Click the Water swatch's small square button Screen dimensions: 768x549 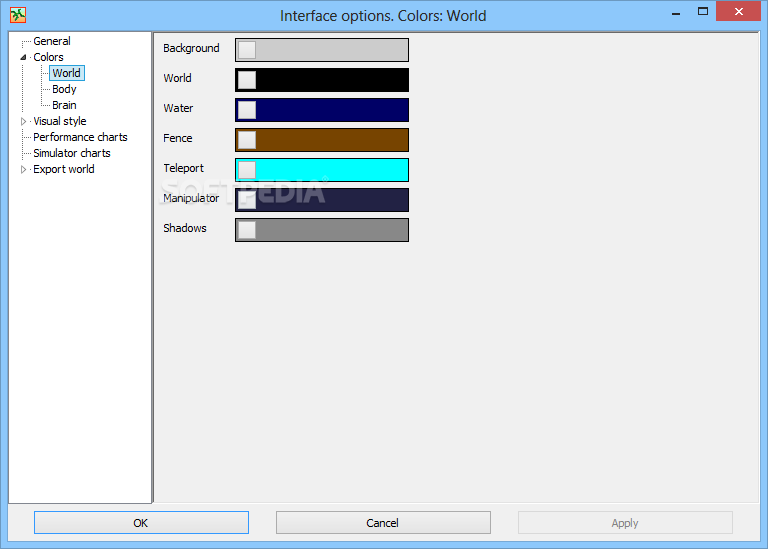(247, 110)
